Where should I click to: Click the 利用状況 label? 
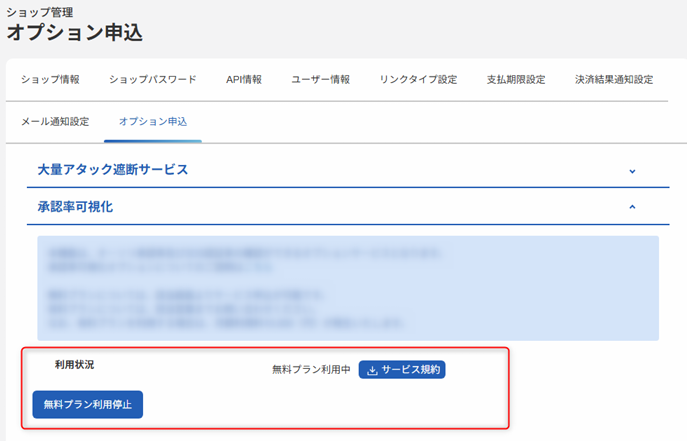tap(74, 364)
